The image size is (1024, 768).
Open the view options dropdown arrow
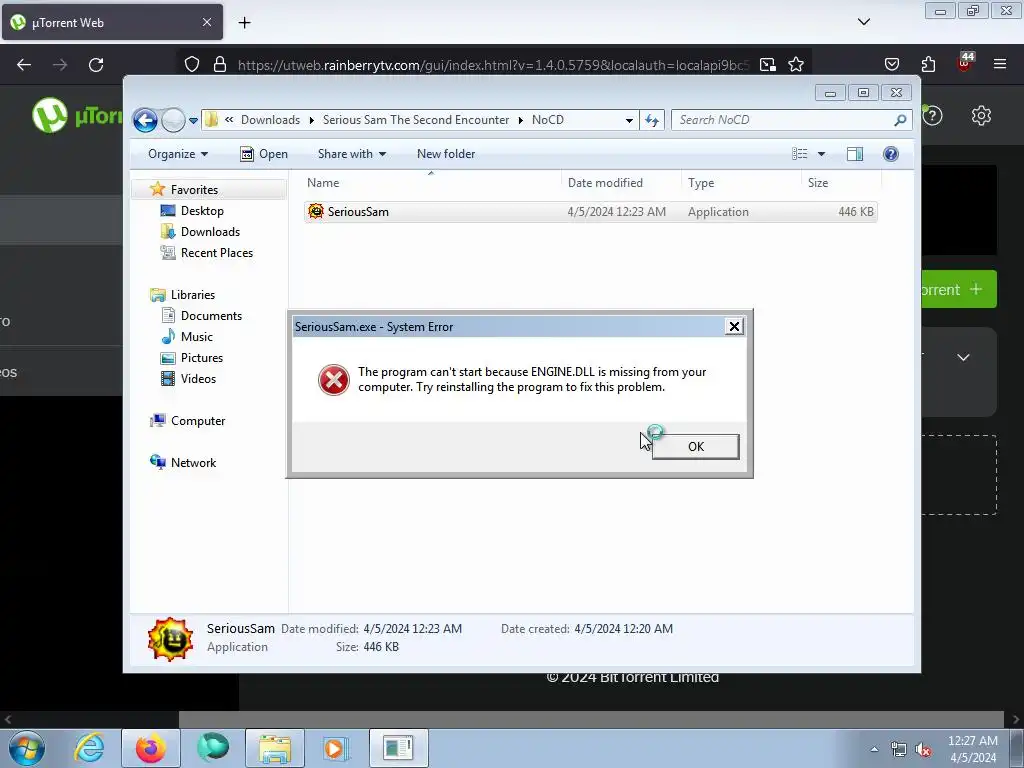click(822, 154)
